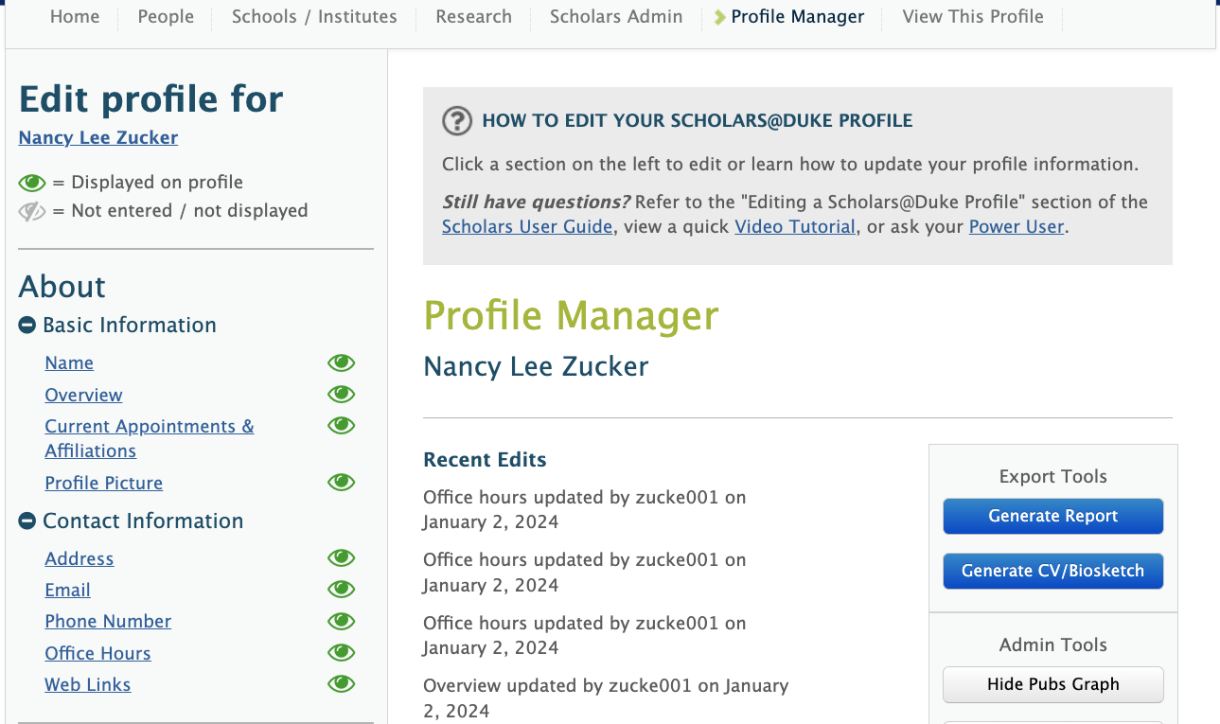Image resolution: width=1220 pixels, height=724 pixels.
Task: Edit the Email section
Action: pyautogui.click(x=67, y=590)
